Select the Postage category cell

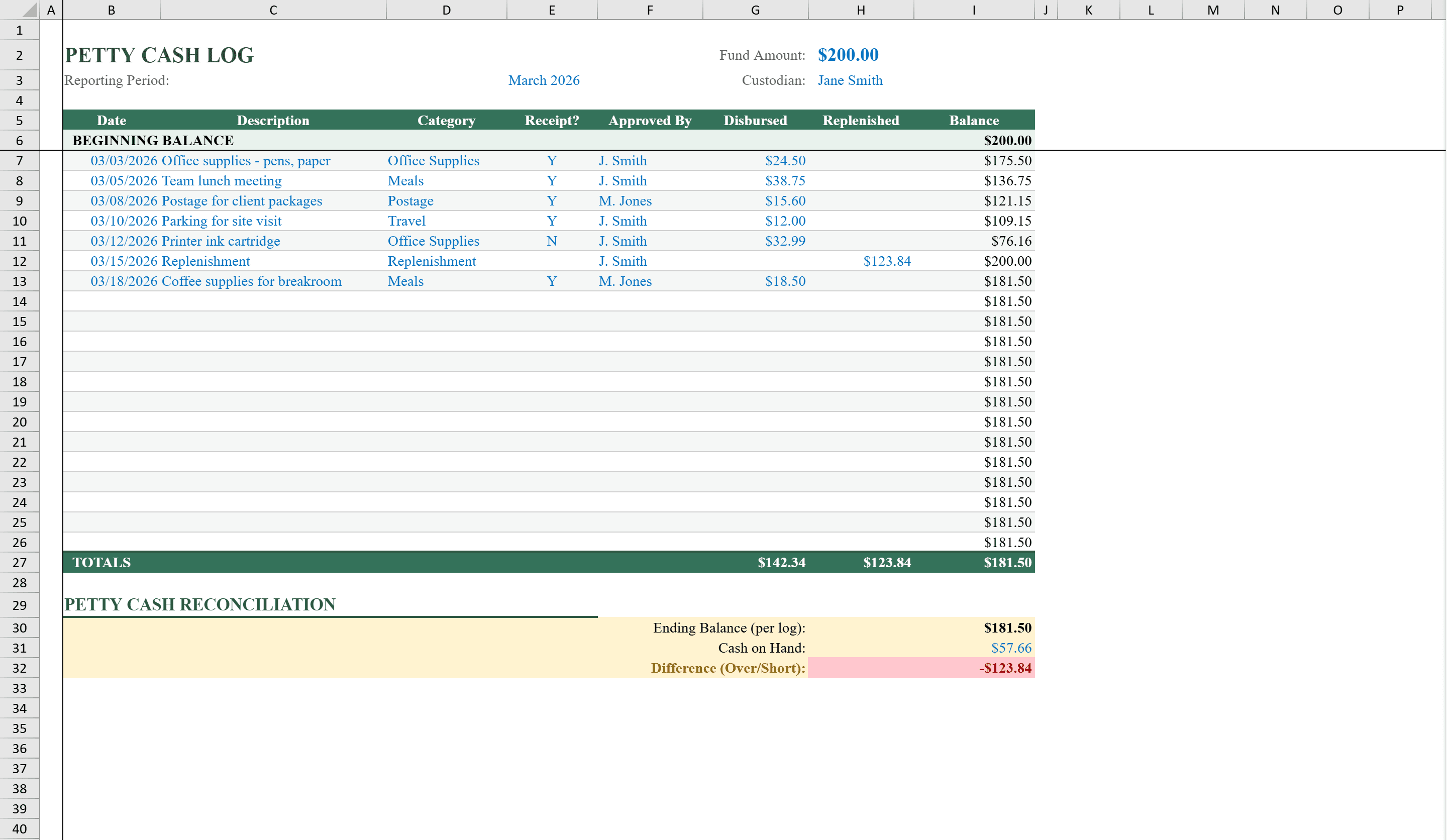click(410, 201)
